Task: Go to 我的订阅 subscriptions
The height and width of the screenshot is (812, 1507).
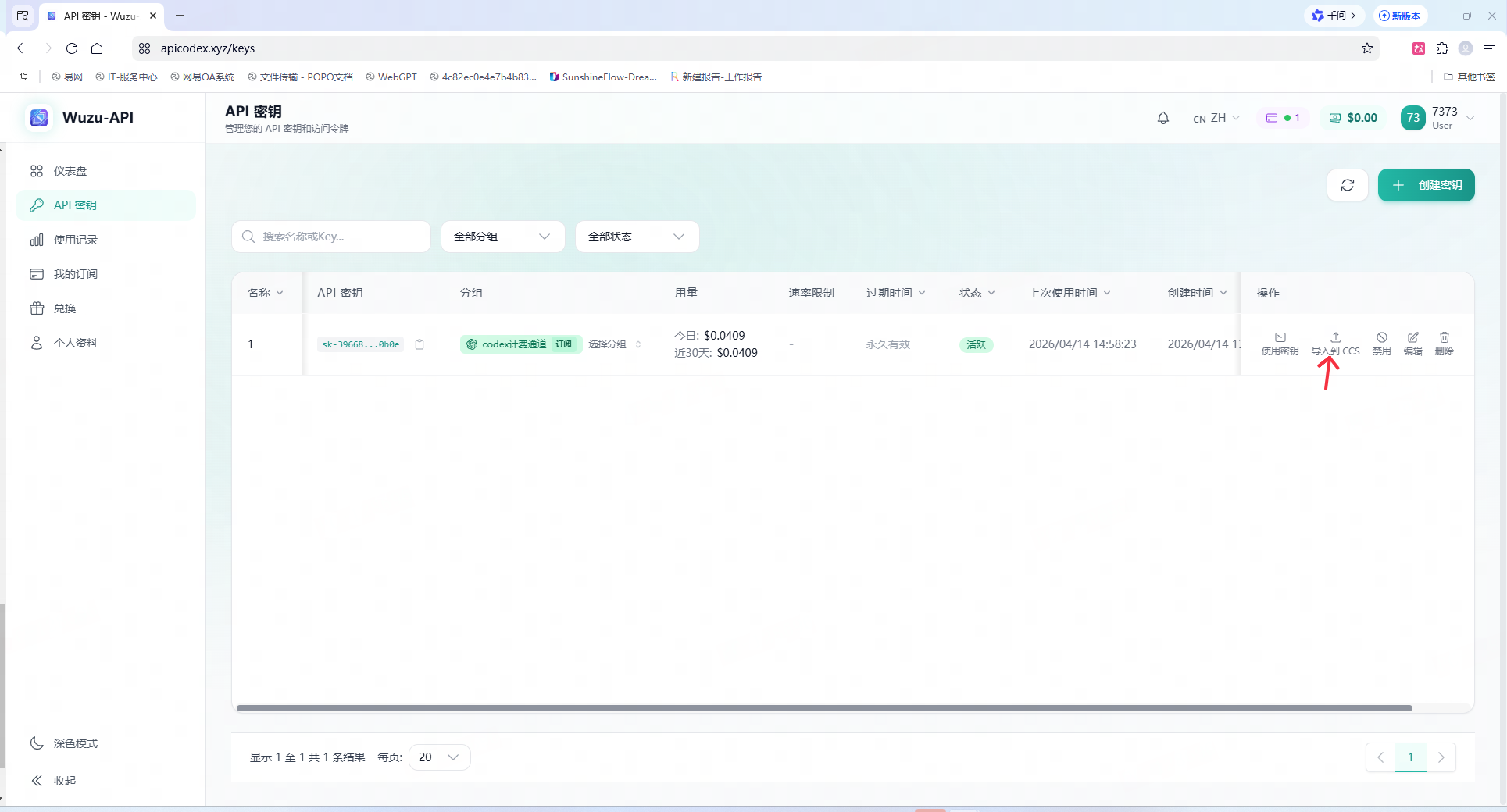Action: click(x=105, y=274)
